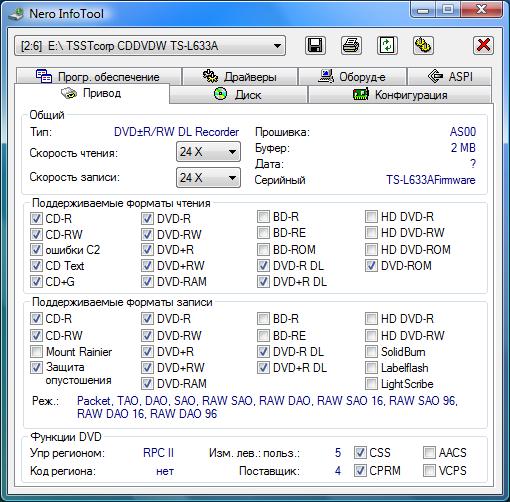This screenshot has height=502, width=510.
Task: Switch to the Драйверы tab
Action: pyautogui.click(x=240, y=77)
